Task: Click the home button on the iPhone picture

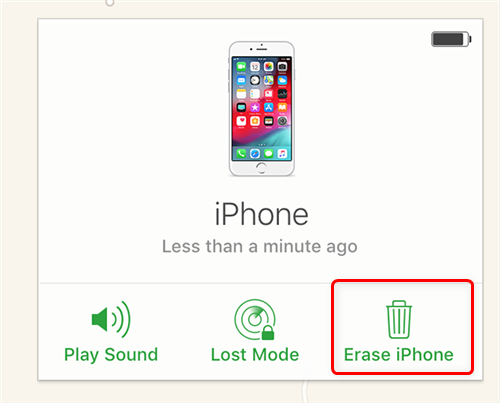Action: (261, 168)
